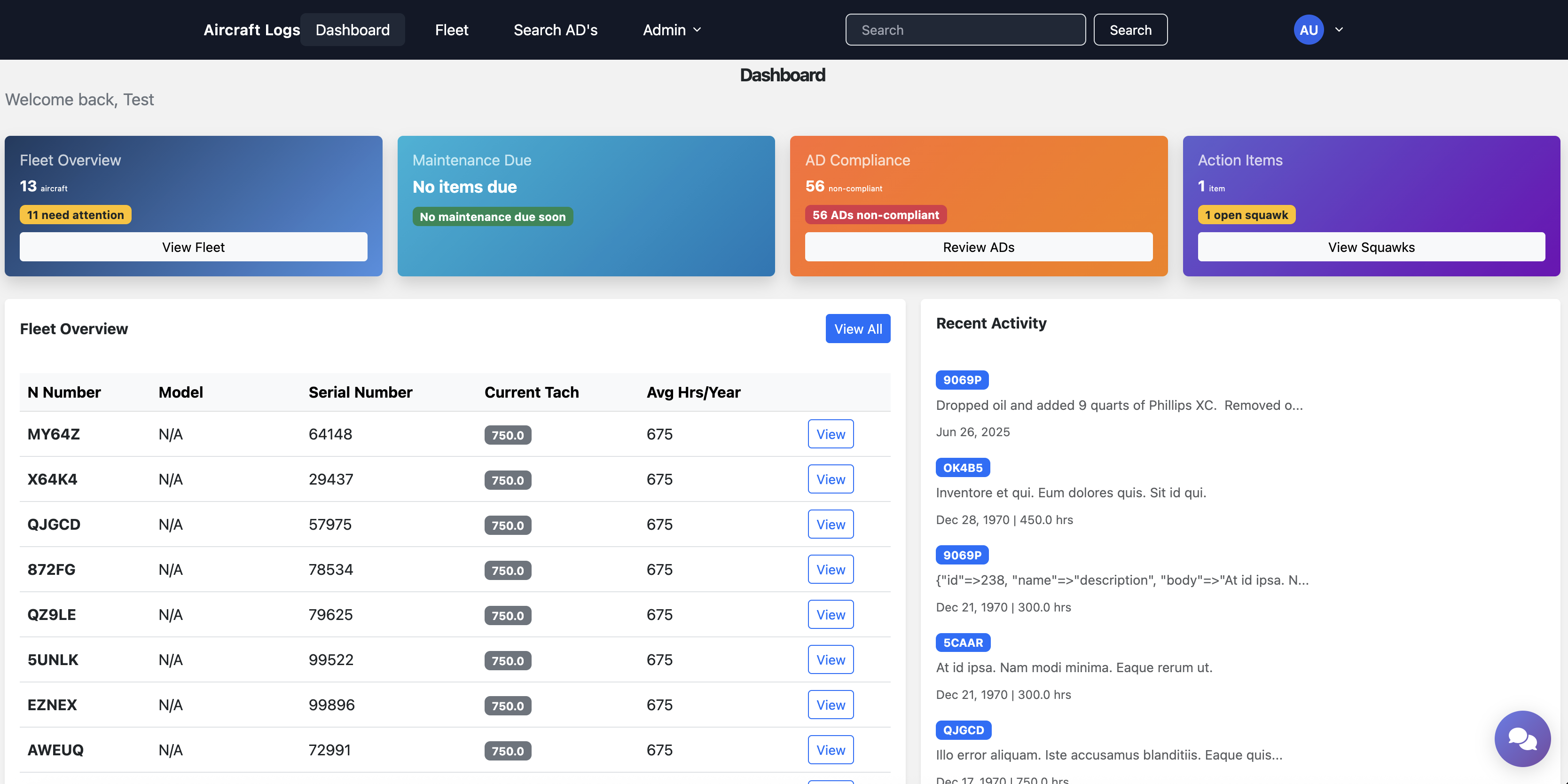Click the 5CAAR badge in Recent Activity
Screen dimensions: 1568x784
pos(962,642)
